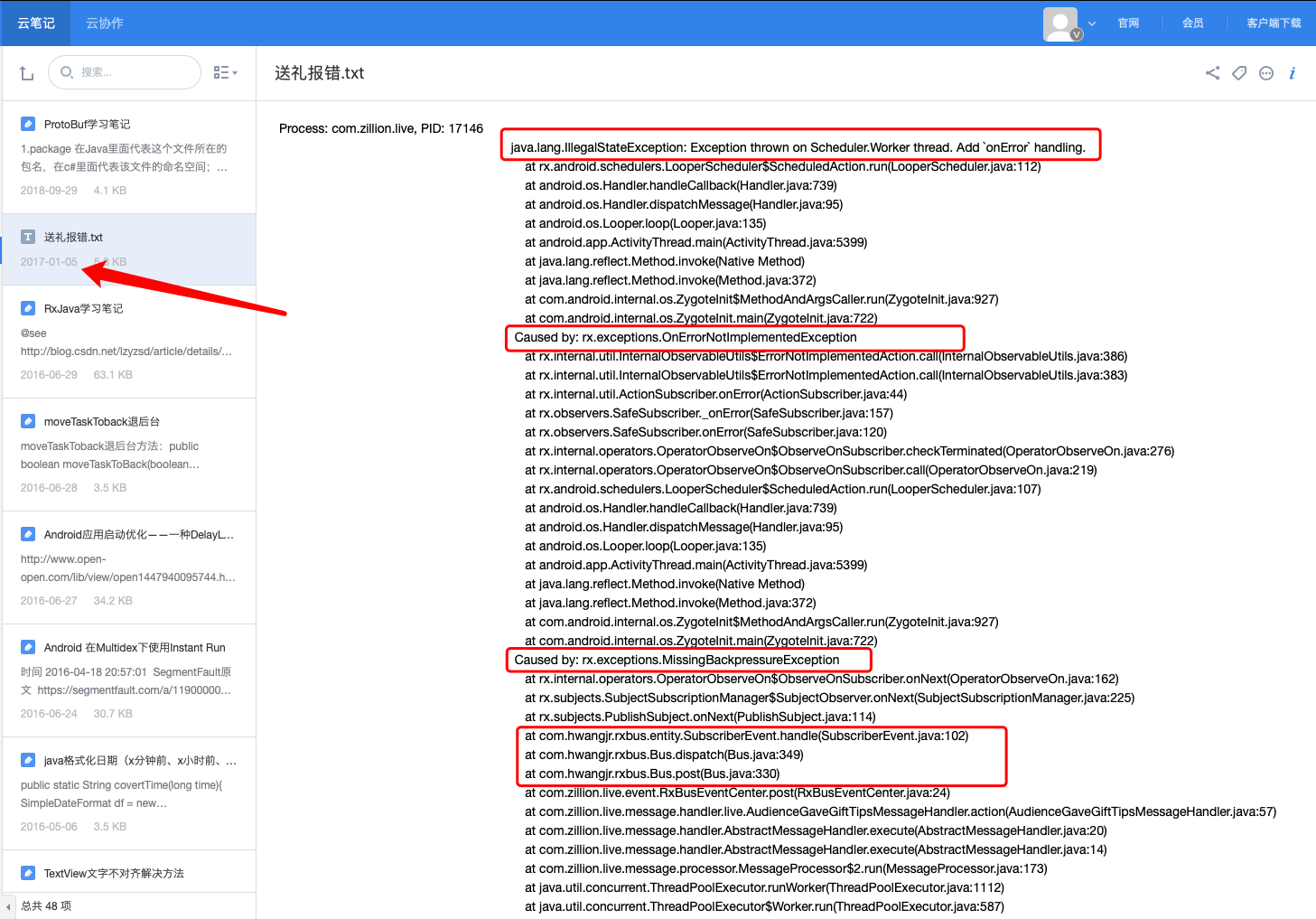Viewport: 1316px width, 919px height.
Task: Open the RxJava学习笔记 note
Action: [129, 342]
